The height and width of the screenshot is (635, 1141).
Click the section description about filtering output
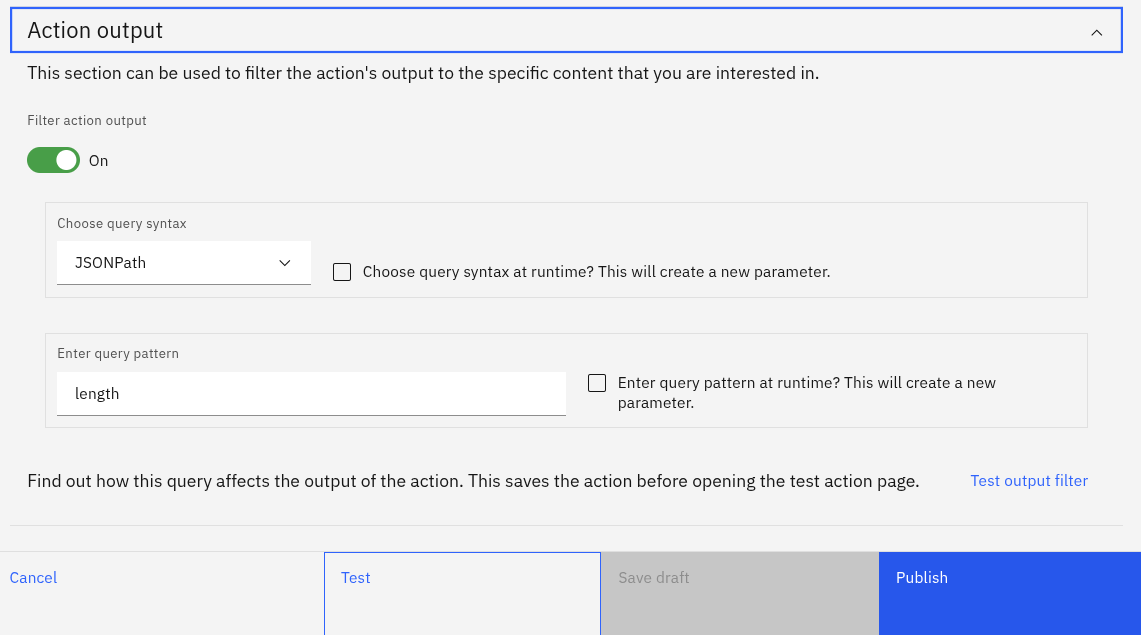[x=423, y=73]
